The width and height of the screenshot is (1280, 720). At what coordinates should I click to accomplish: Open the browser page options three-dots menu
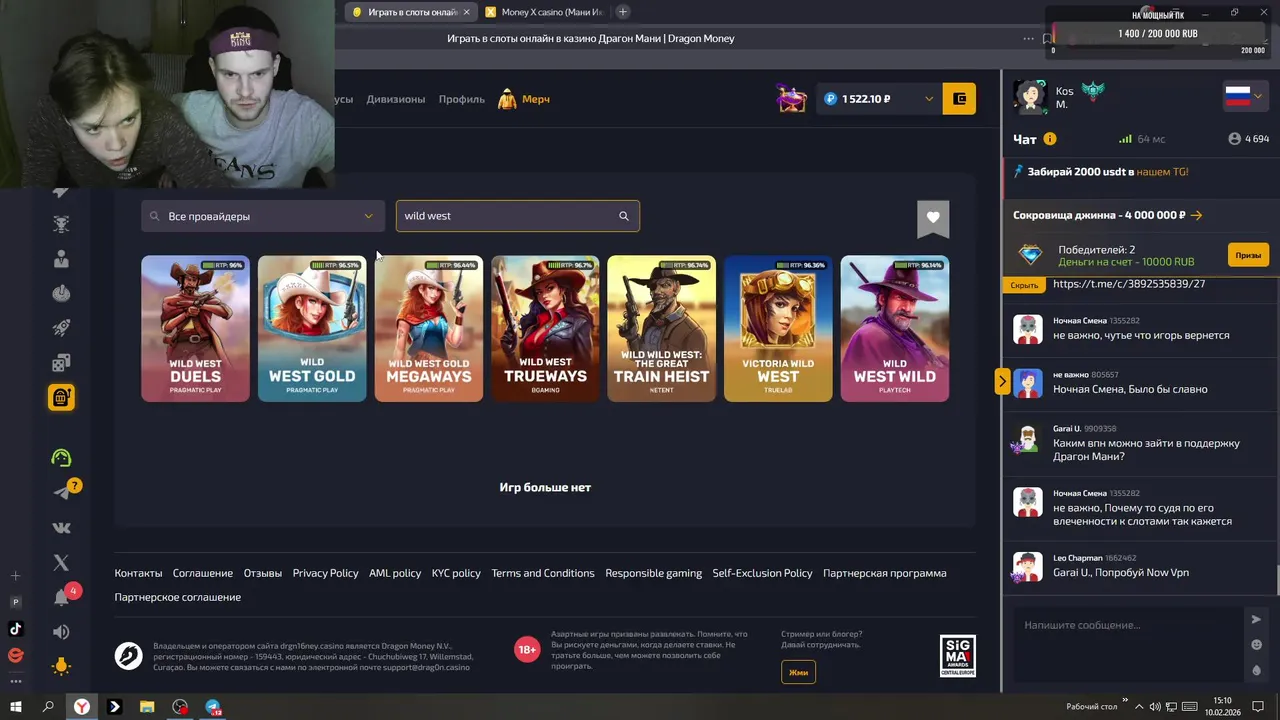coord(1028,39)
